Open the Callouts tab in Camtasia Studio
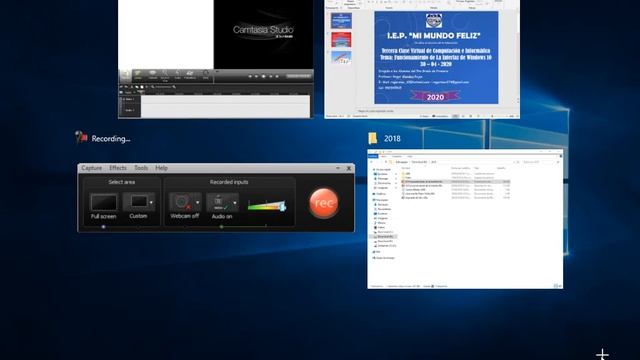Image resolution: width=640 pixels, height=360 pixels. pos(153,75)
